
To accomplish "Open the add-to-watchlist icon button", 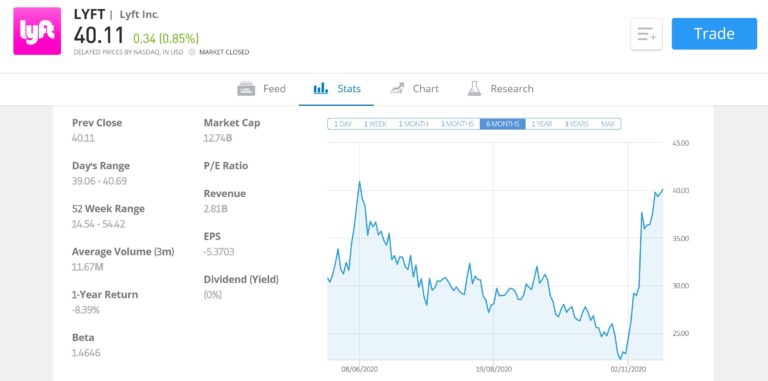I will click(x=646, y=34).
